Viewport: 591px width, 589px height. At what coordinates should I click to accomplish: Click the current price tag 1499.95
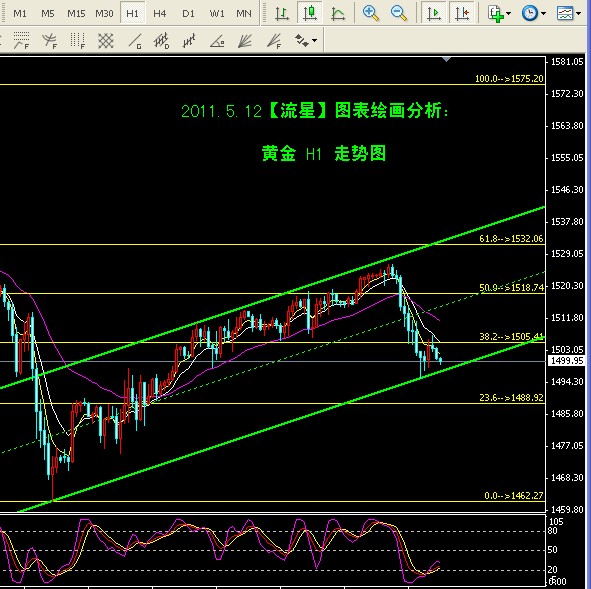[x=567, y=361]
